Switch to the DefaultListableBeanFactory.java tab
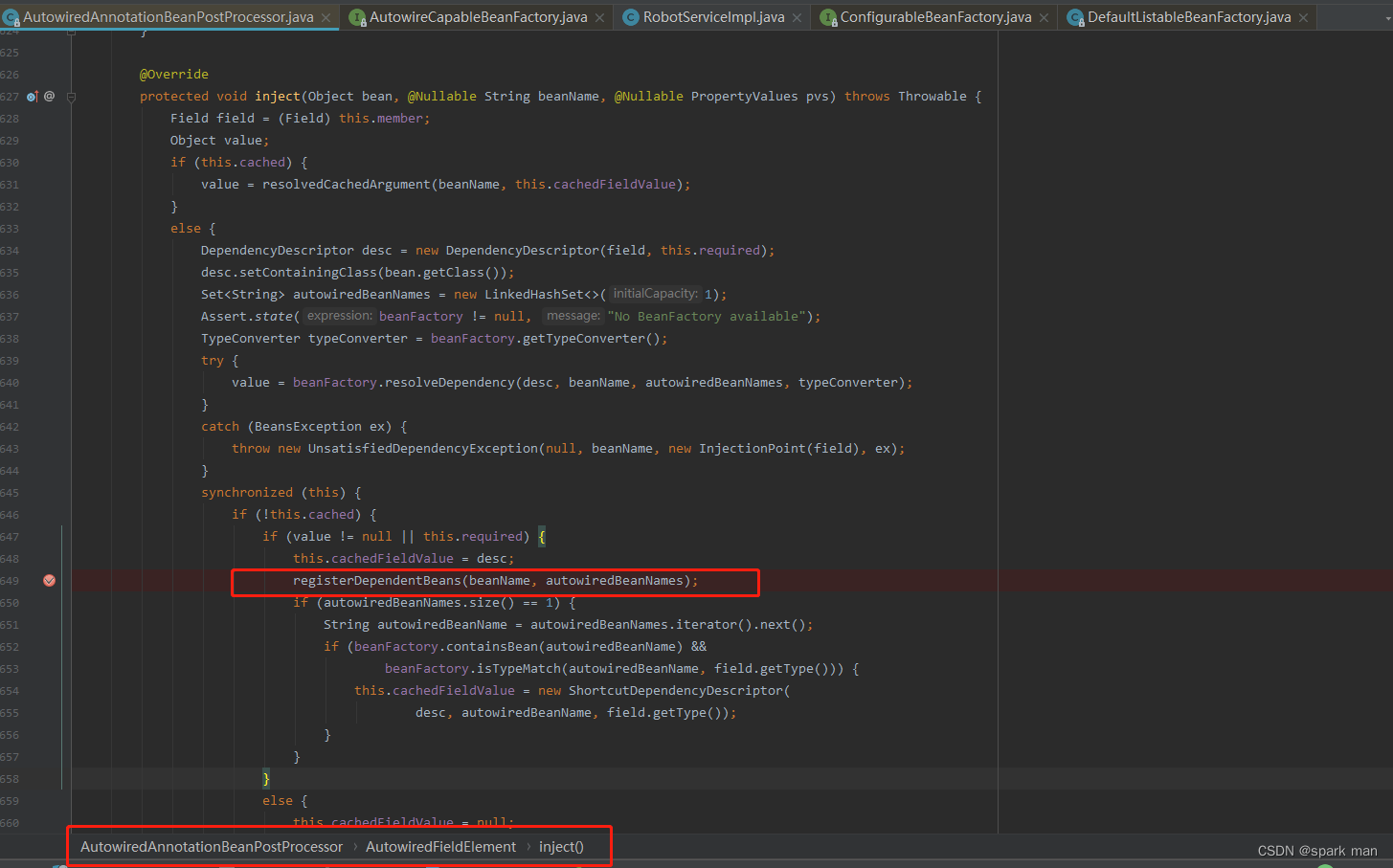 click(x=1188, y=17)
